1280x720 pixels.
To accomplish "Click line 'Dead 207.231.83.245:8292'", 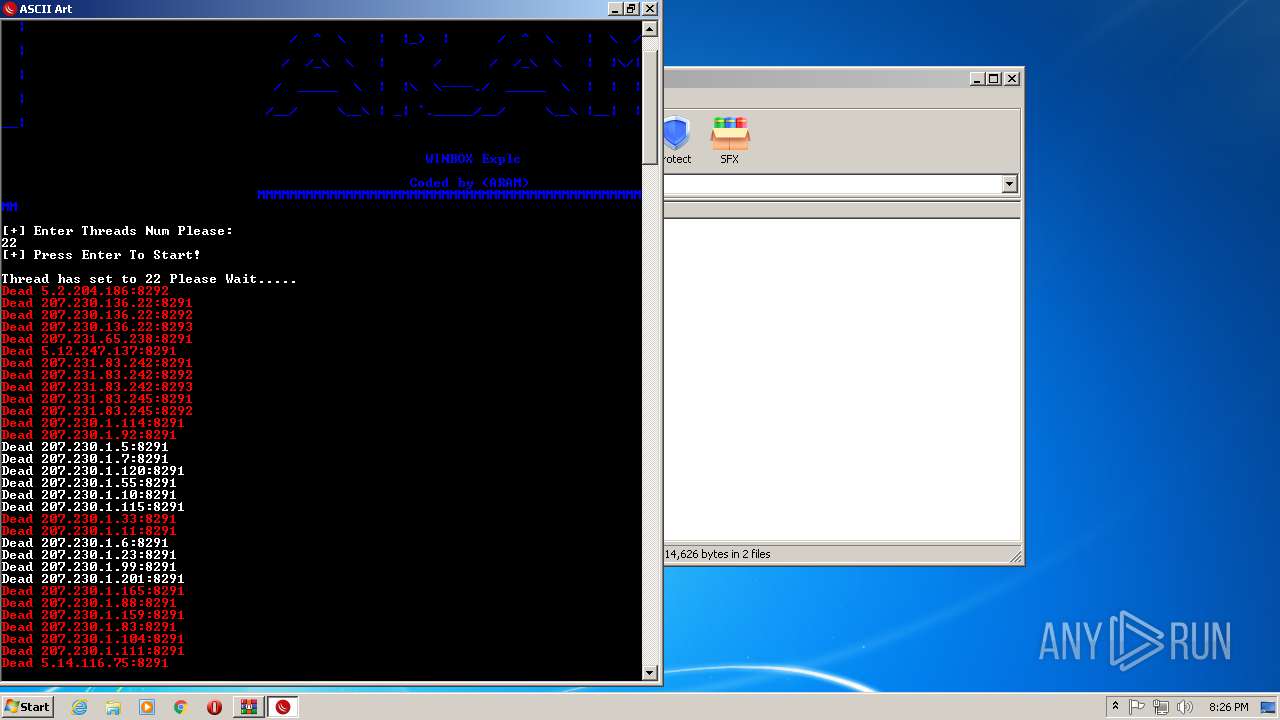I will (x=97, y=411).
